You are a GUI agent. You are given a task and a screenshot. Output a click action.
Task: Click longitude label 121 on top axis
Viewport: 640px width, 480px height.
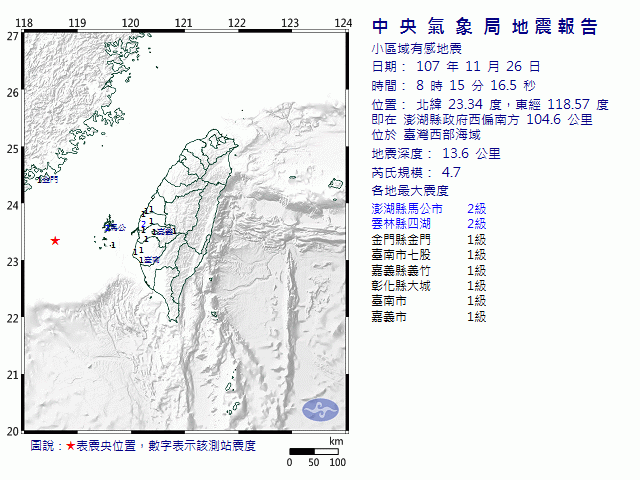[183, 23]
